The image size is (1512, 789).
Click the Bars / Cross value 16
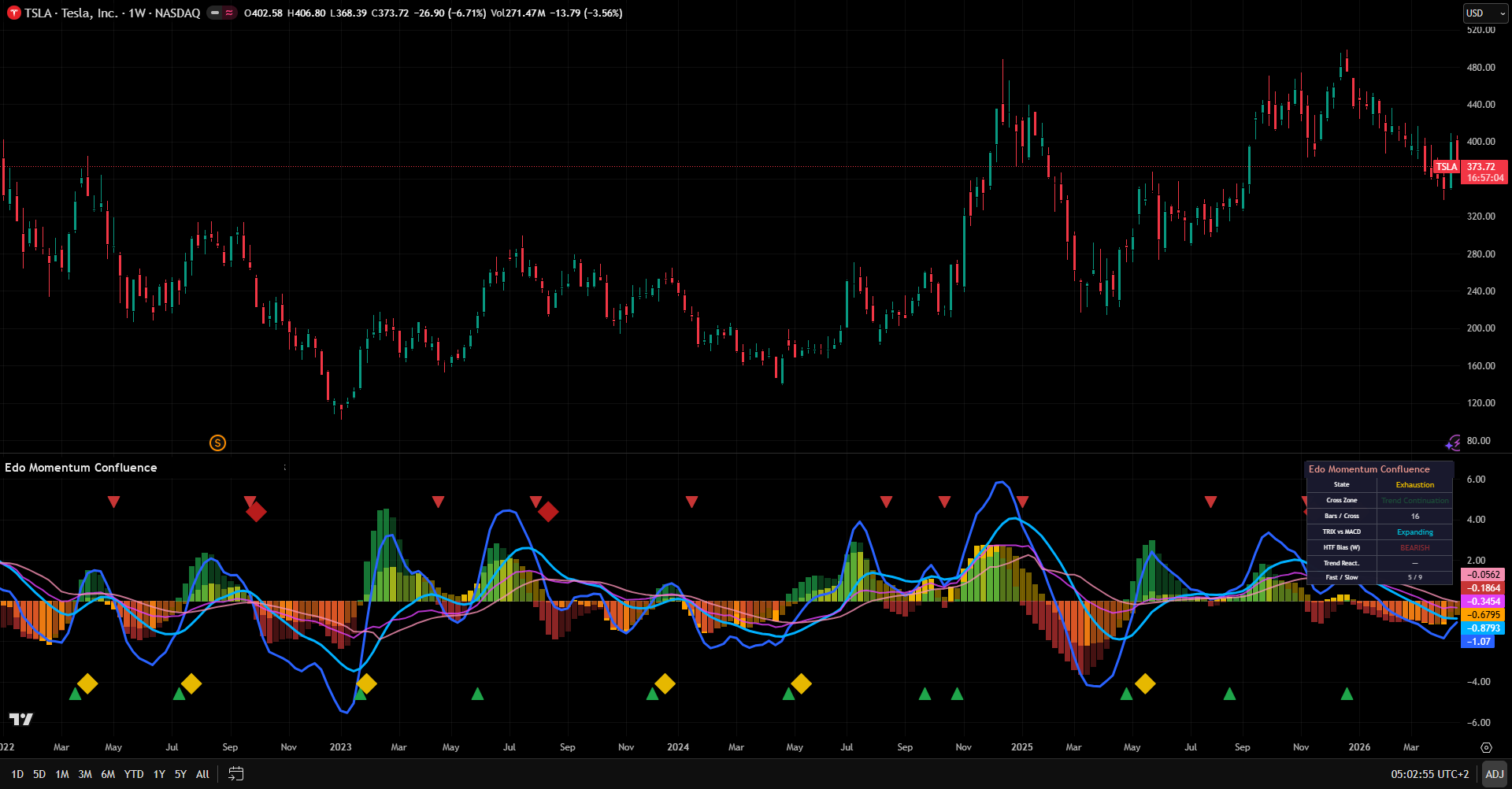(1415, 517)
